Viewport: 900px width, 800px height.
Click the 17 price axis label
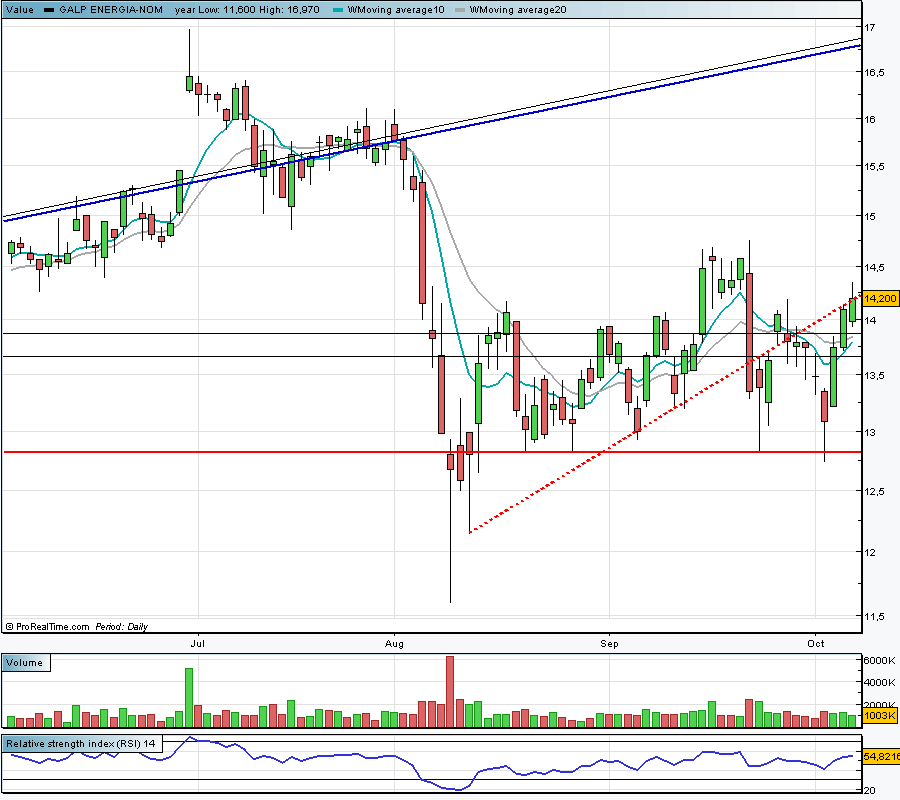pos(870,27)
